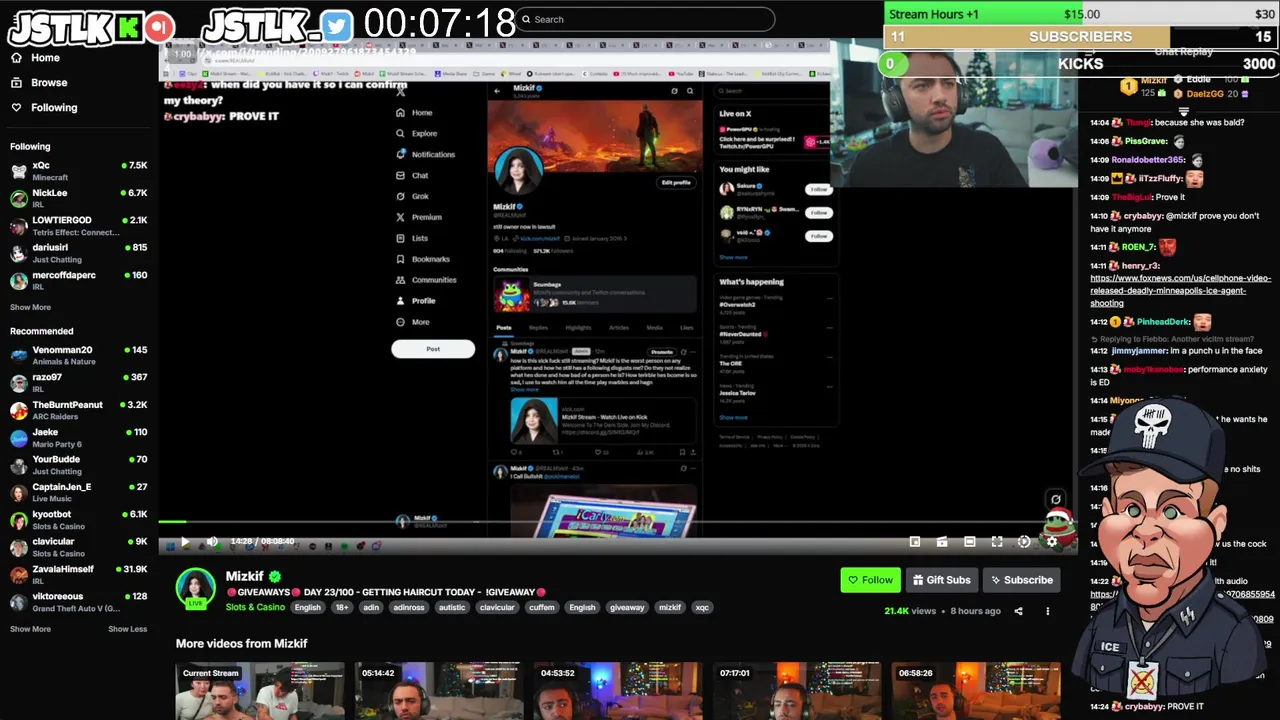Select the xqc tag
This screenshot has width=1280, height=720.
tap(702, 607)
